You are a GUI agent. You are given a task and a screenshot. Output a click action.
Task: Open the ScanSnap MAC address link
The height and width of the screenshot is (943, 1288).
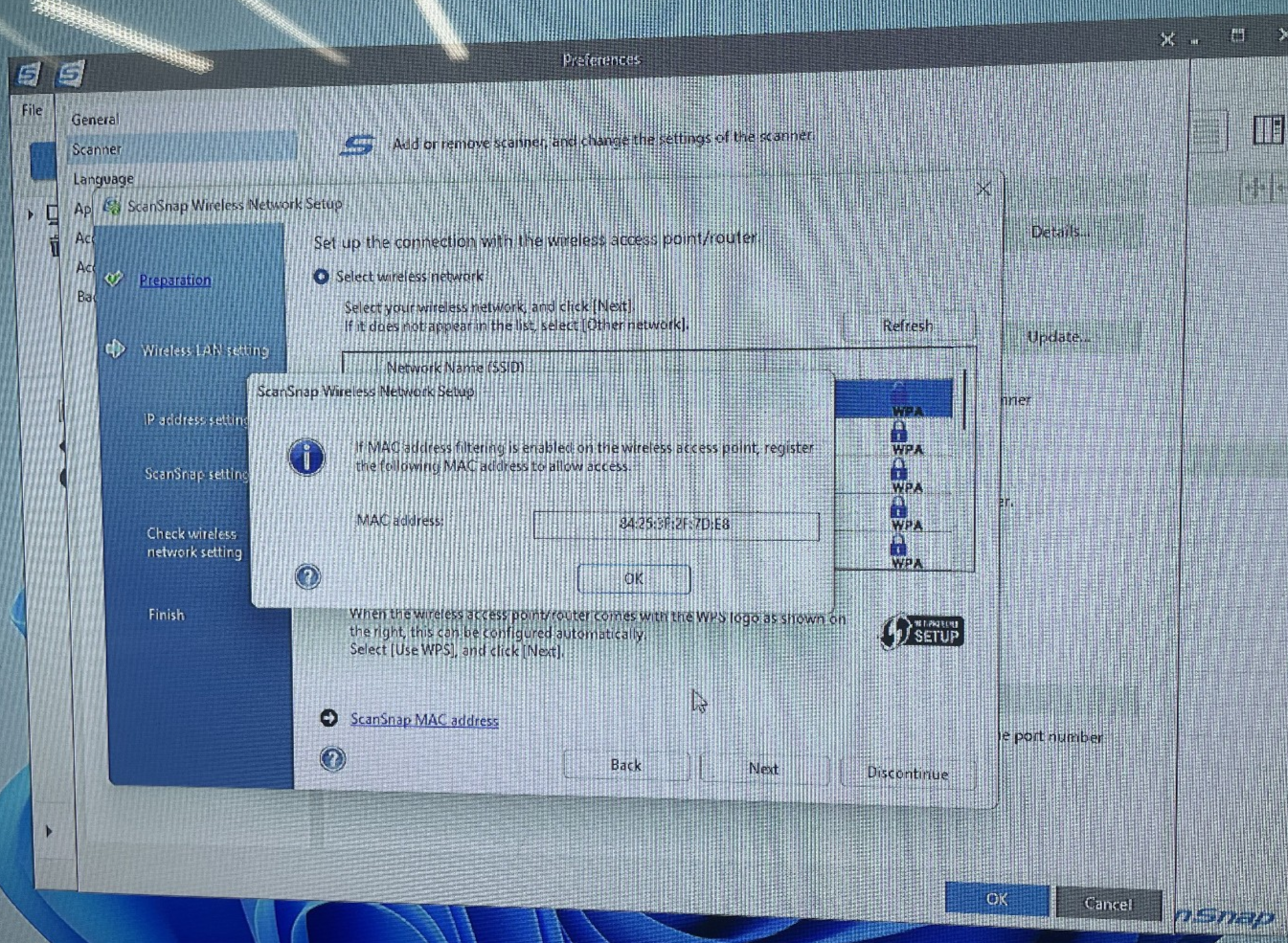pyautogui.click(x=423, y=720)
